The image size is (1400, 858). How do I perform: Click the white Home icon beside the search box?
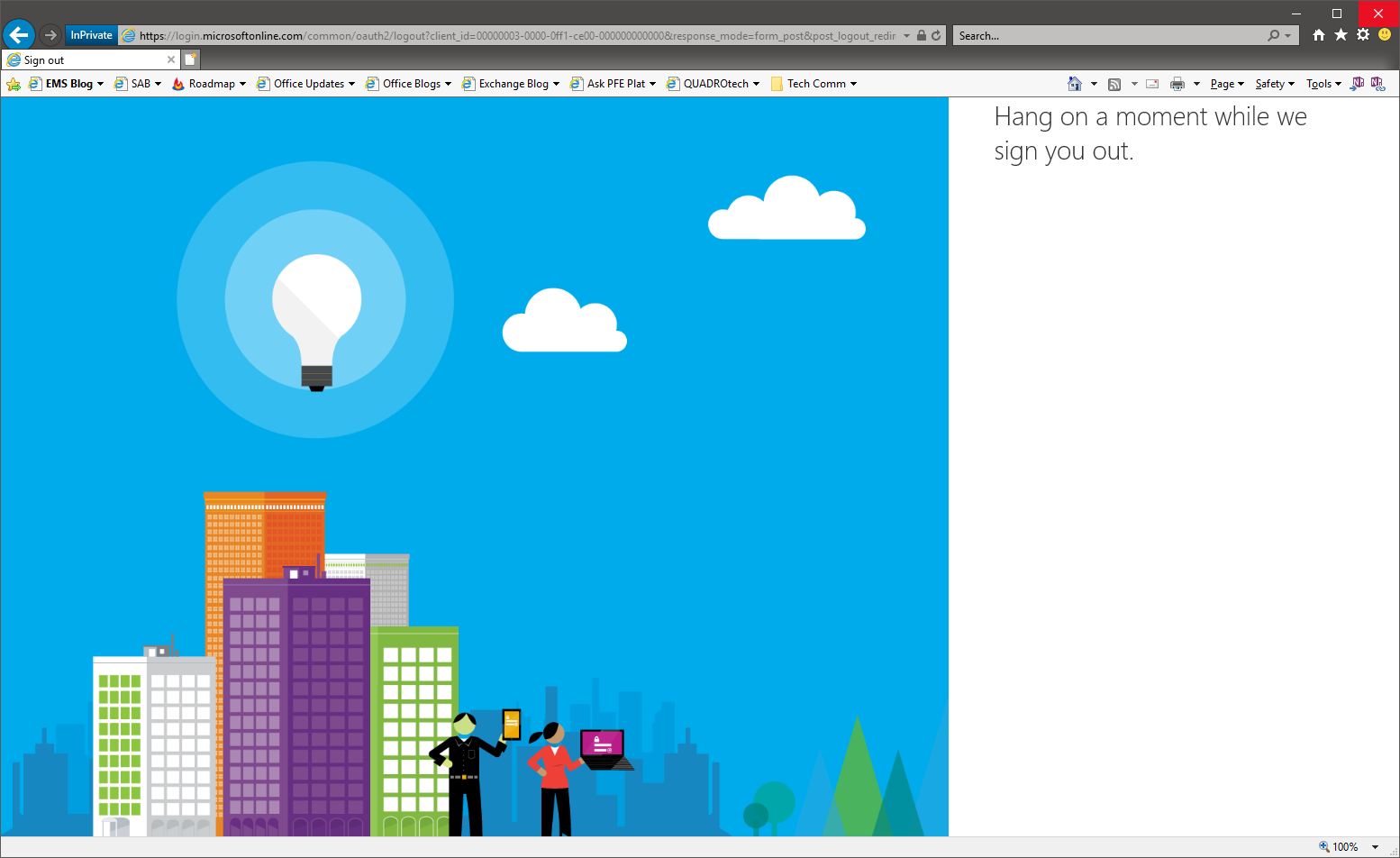(x=1319, y=35)
